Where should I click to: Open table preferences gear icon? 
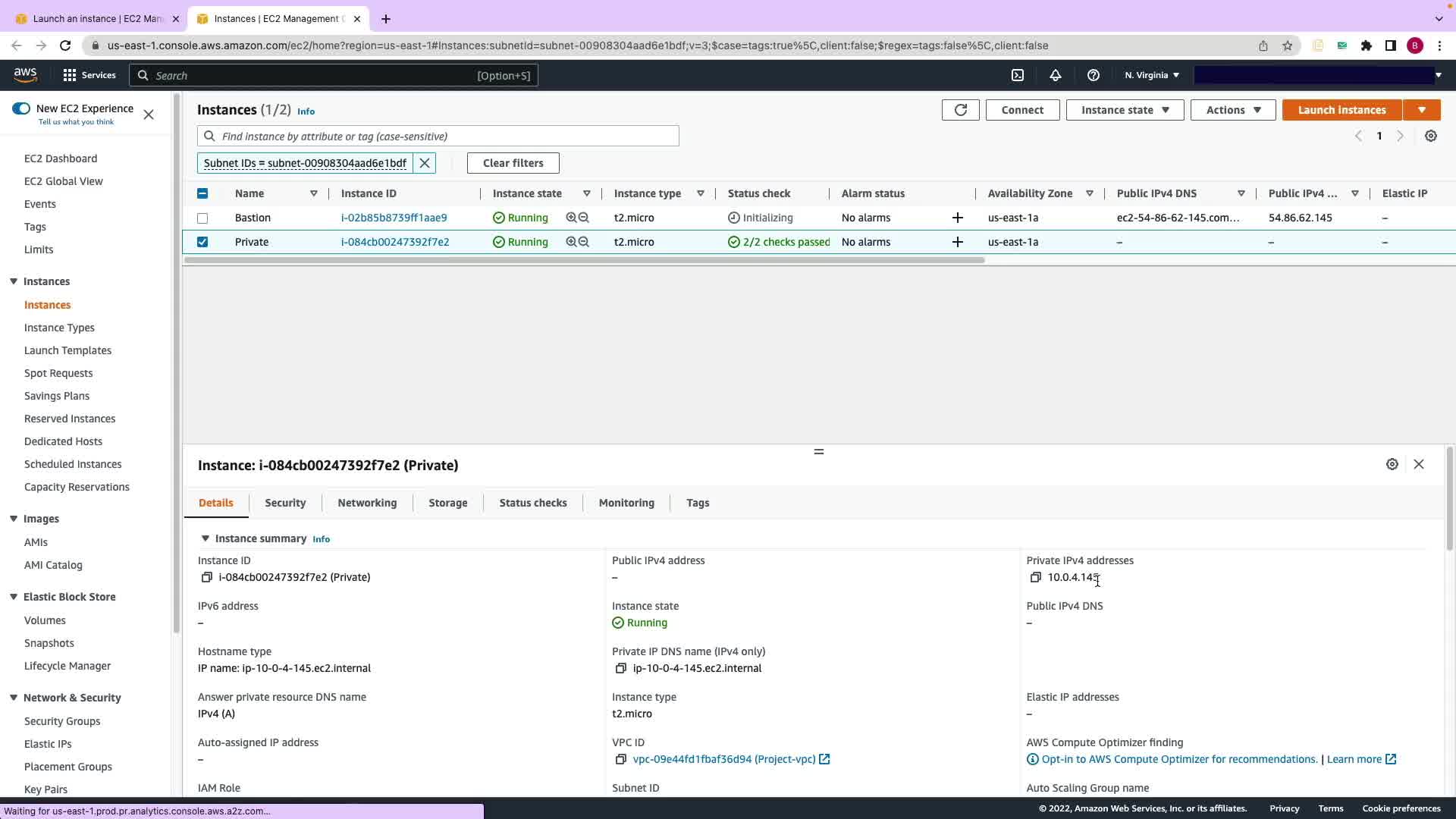pyautogui.click(x=1430, y=136)
